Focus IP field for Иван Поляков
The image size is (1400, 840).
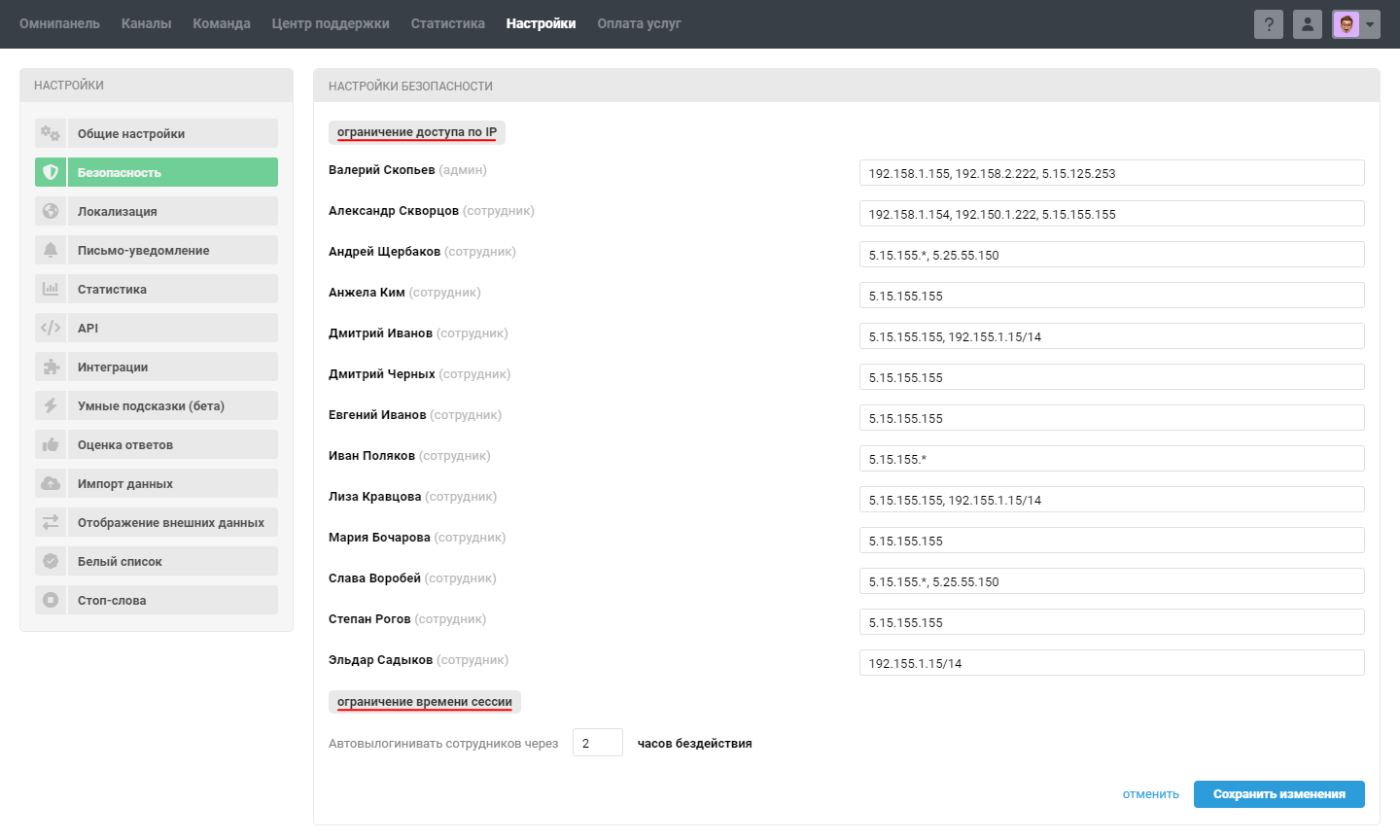[x=1112, y=459]
